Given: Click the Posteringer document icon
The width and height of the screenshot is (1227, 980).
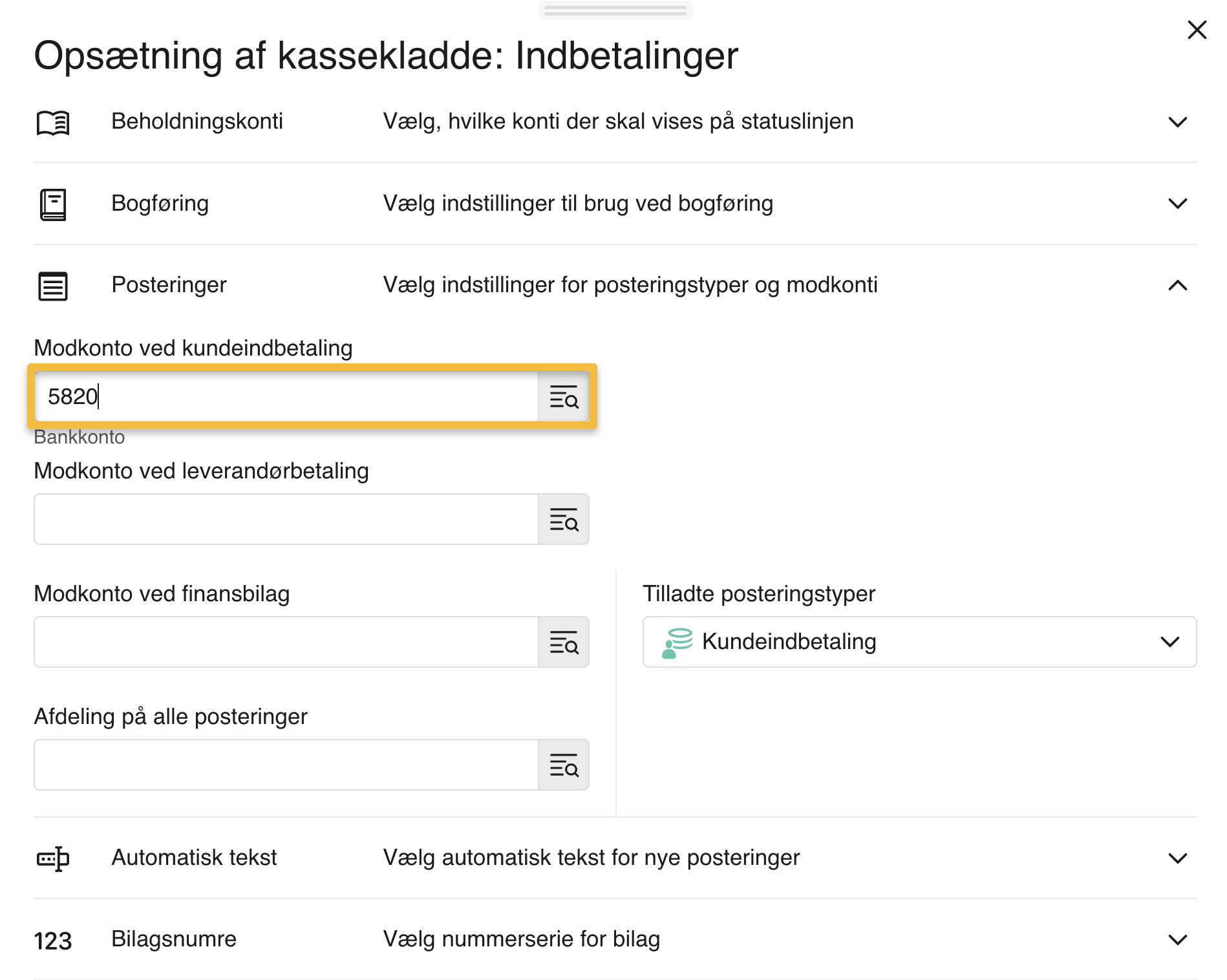Looking at the screenshot, I should [x=54, y=285].
